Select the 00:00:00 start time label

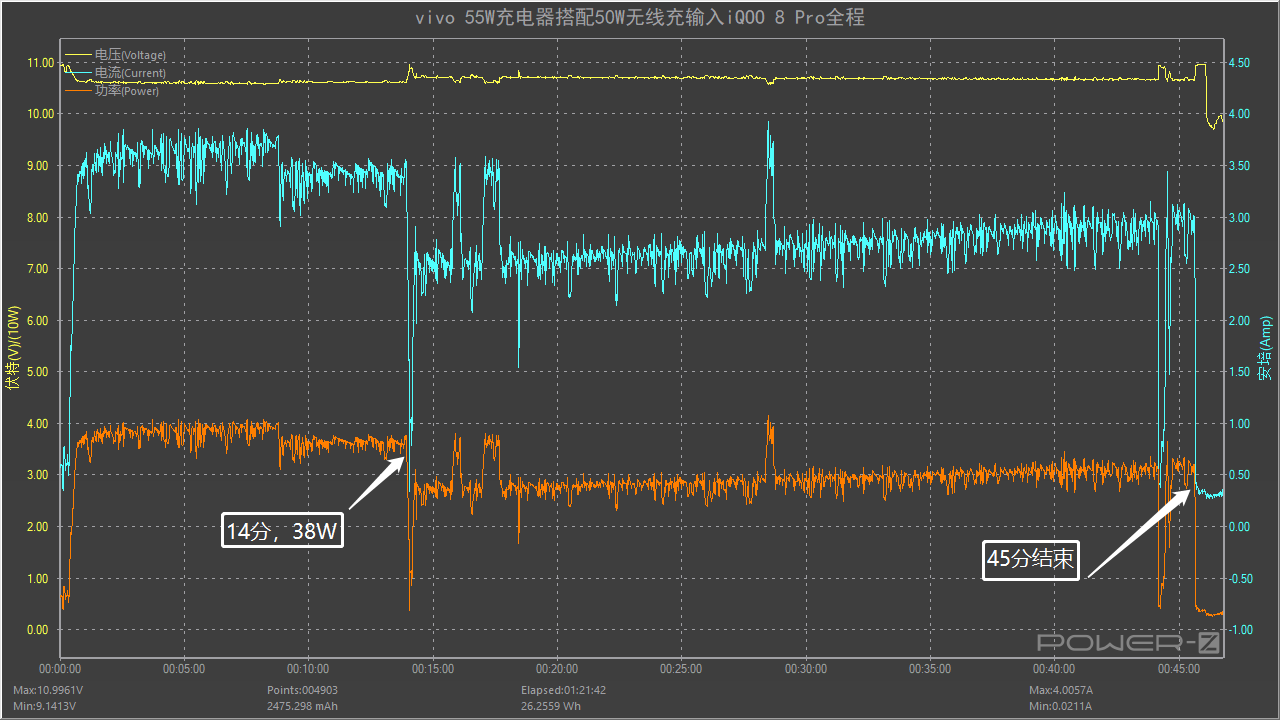pos(60,669)
